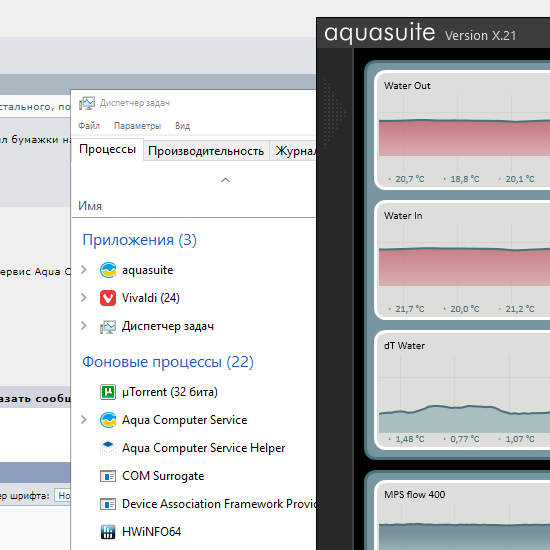Click the sort chevron above the Имя column
Image resolution: width=550 pixels, height=550 pixels.
[226, 180]
